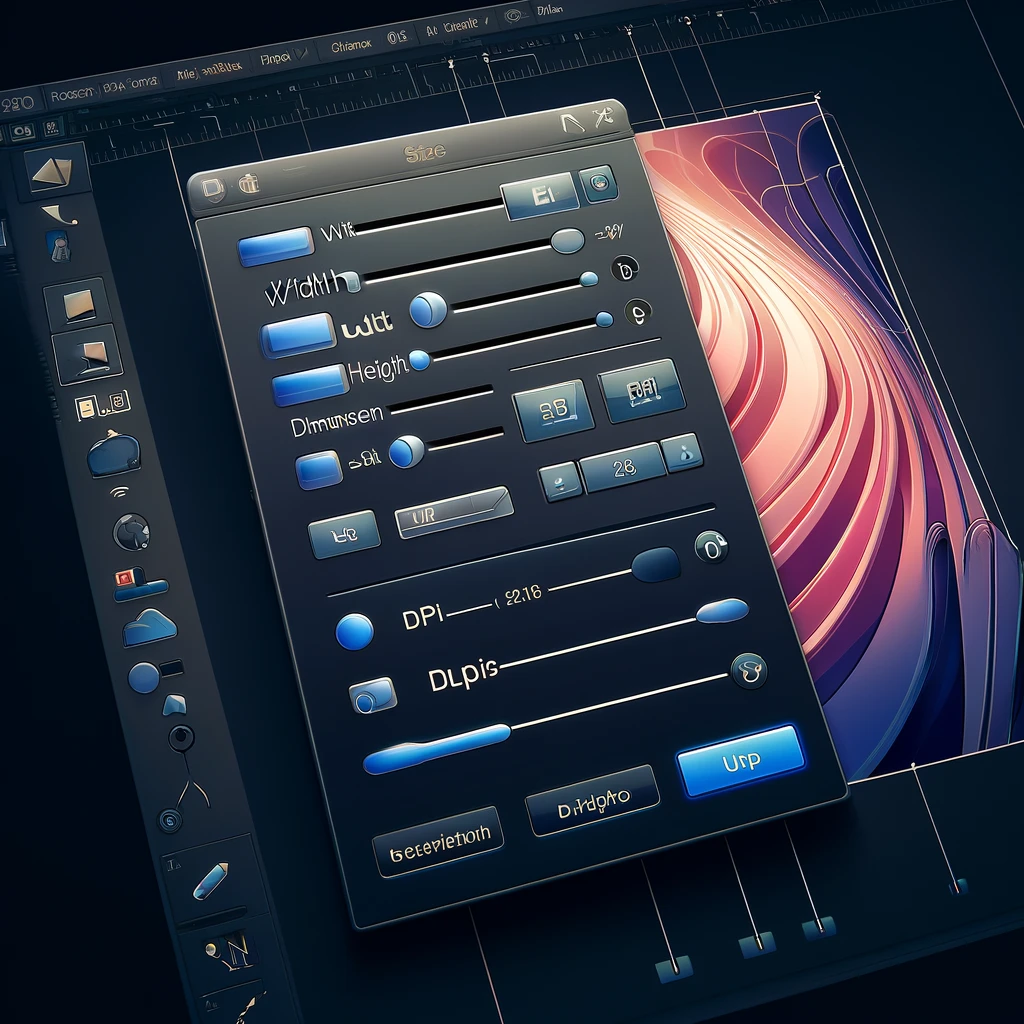Click the trash icon in dialog header
This screenshot has height=1024, width=1024.
249,184
